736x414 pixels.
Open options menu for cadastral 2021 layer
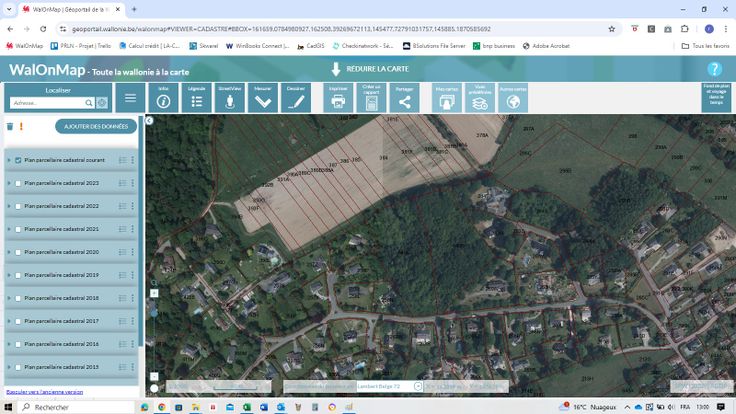[132, 229]
